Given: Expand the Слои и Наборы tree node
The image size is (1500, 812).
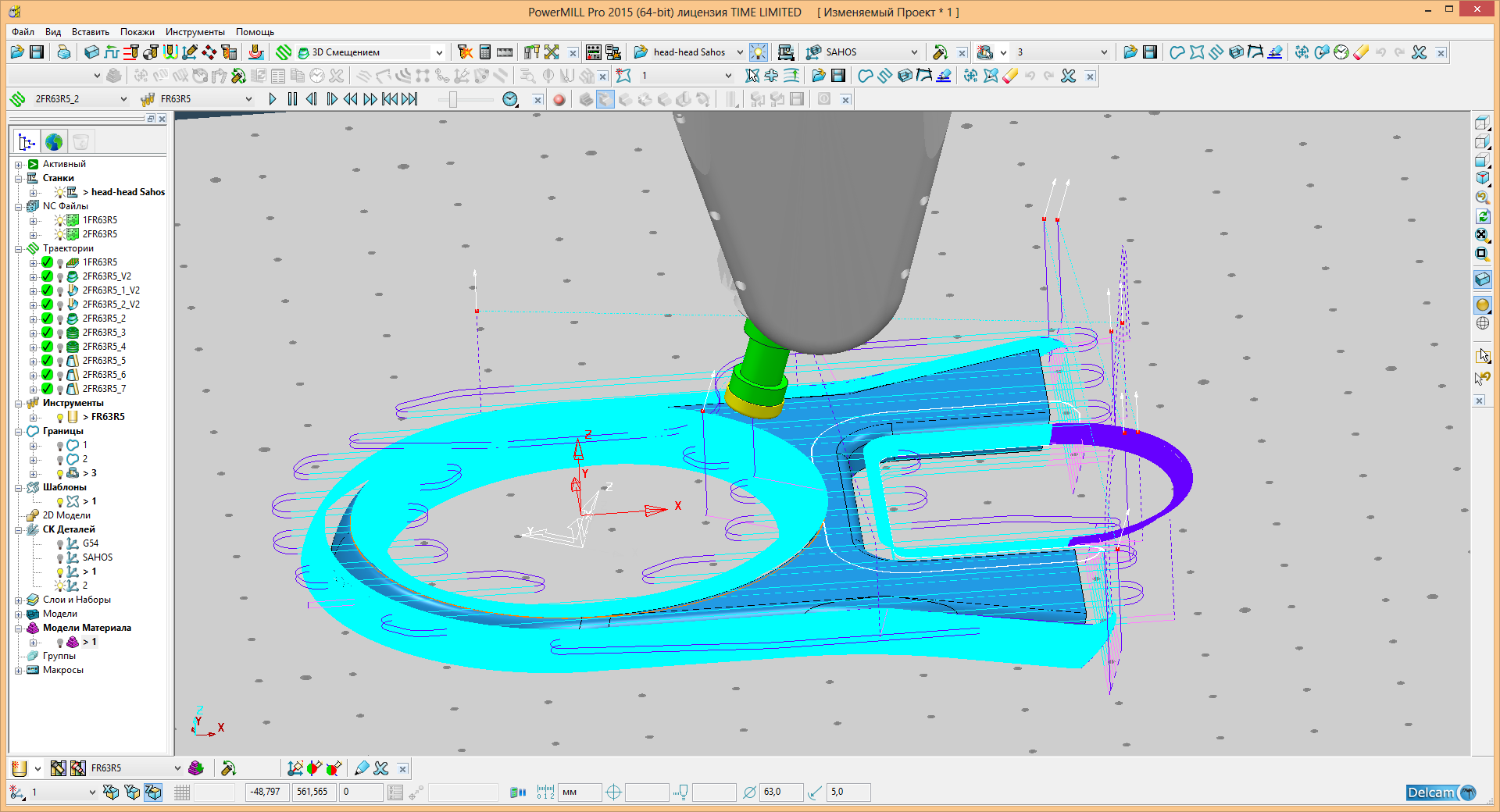Looking at the screenshot, I should click(x=19, y=600).
